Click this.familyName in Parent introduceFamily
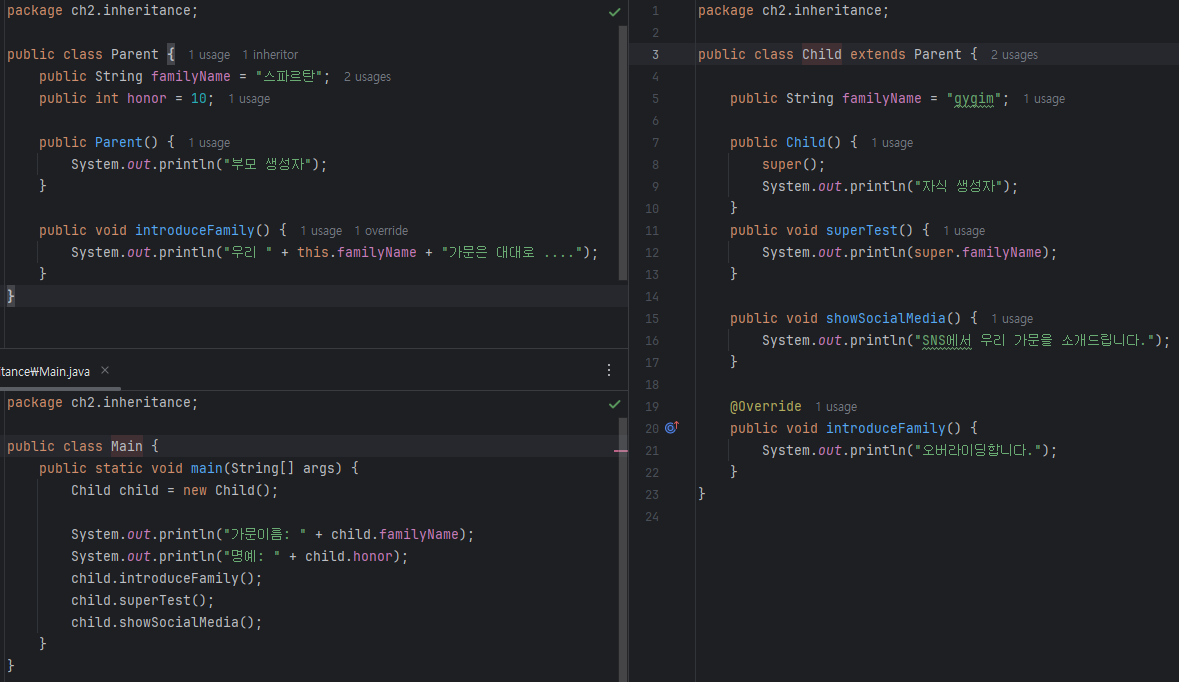Image resolution: width=1179 pixels, height=682 pixels. coord(356,252)
